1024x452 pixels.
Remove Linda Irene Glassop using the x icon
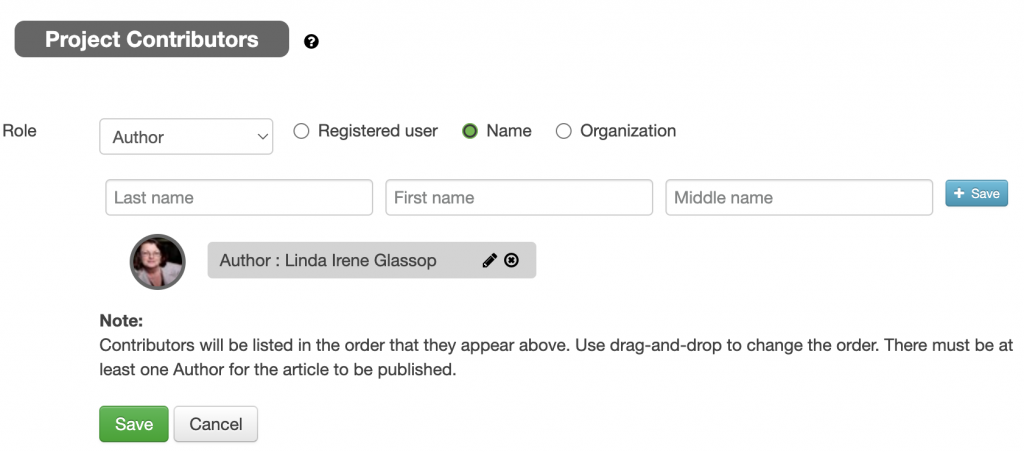coord(512,261)
